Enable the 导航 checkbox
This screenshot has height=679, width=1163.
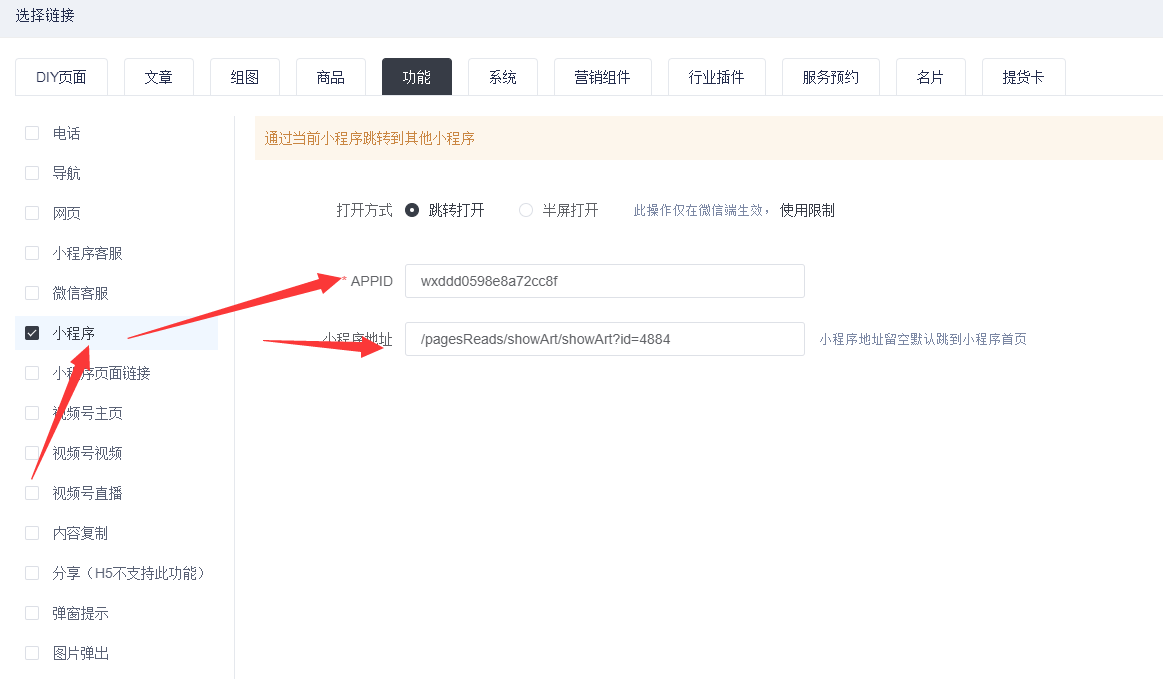(32, 173)
